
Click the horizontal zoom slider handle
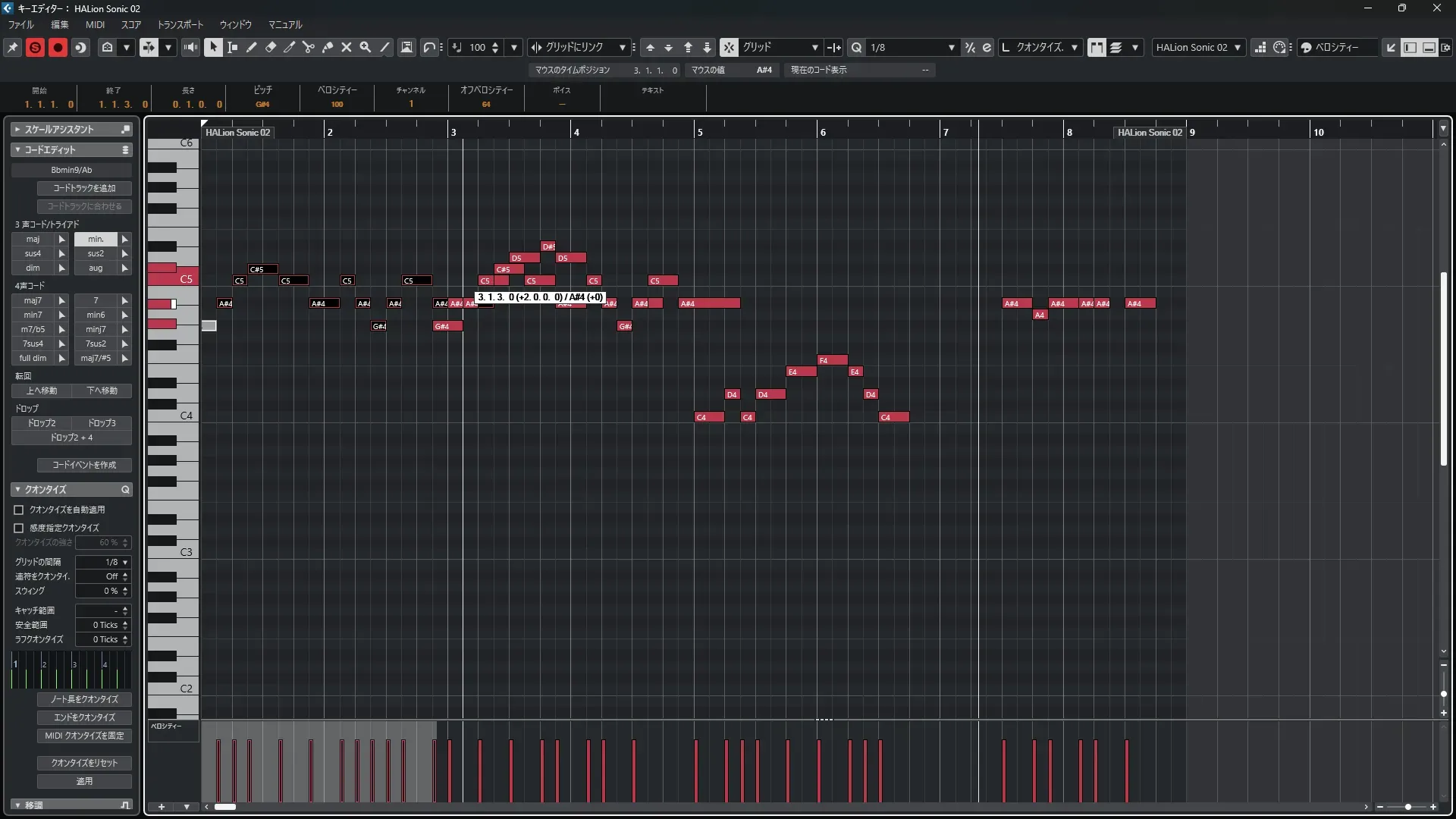tap(1408, 807)
